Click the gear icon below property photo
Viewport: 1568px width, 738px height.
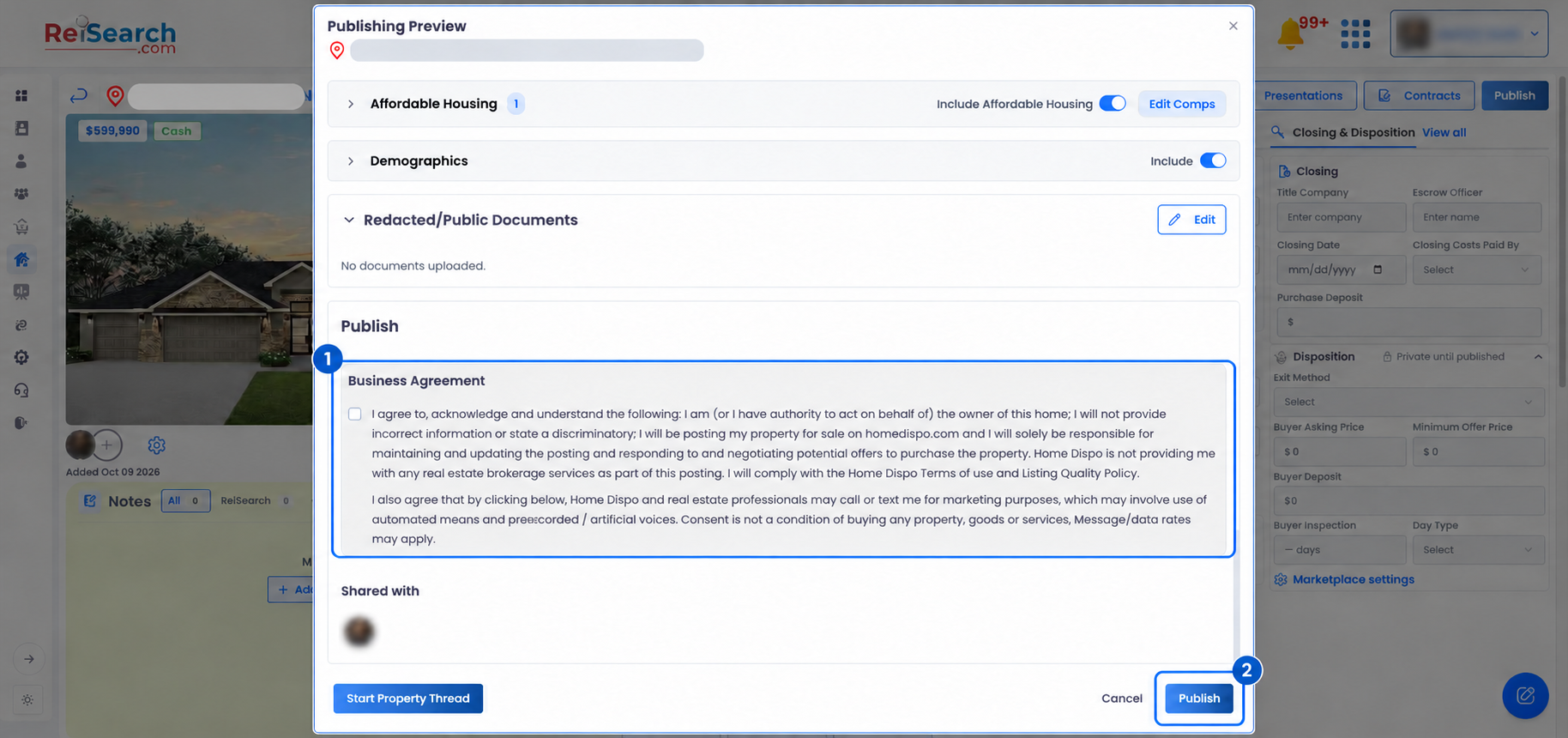[x=156, y=445]
